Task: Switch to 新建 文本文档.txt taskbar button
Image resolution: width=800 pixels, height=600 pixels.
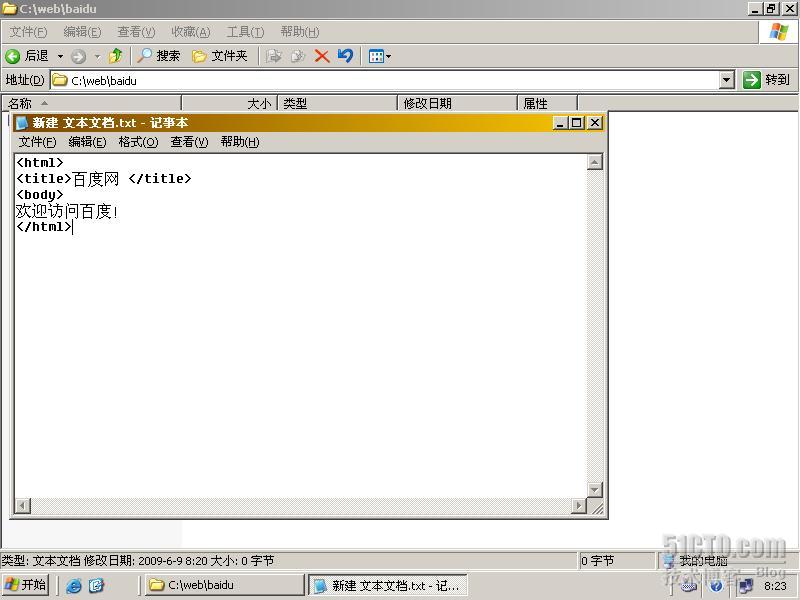Action: 388,585
